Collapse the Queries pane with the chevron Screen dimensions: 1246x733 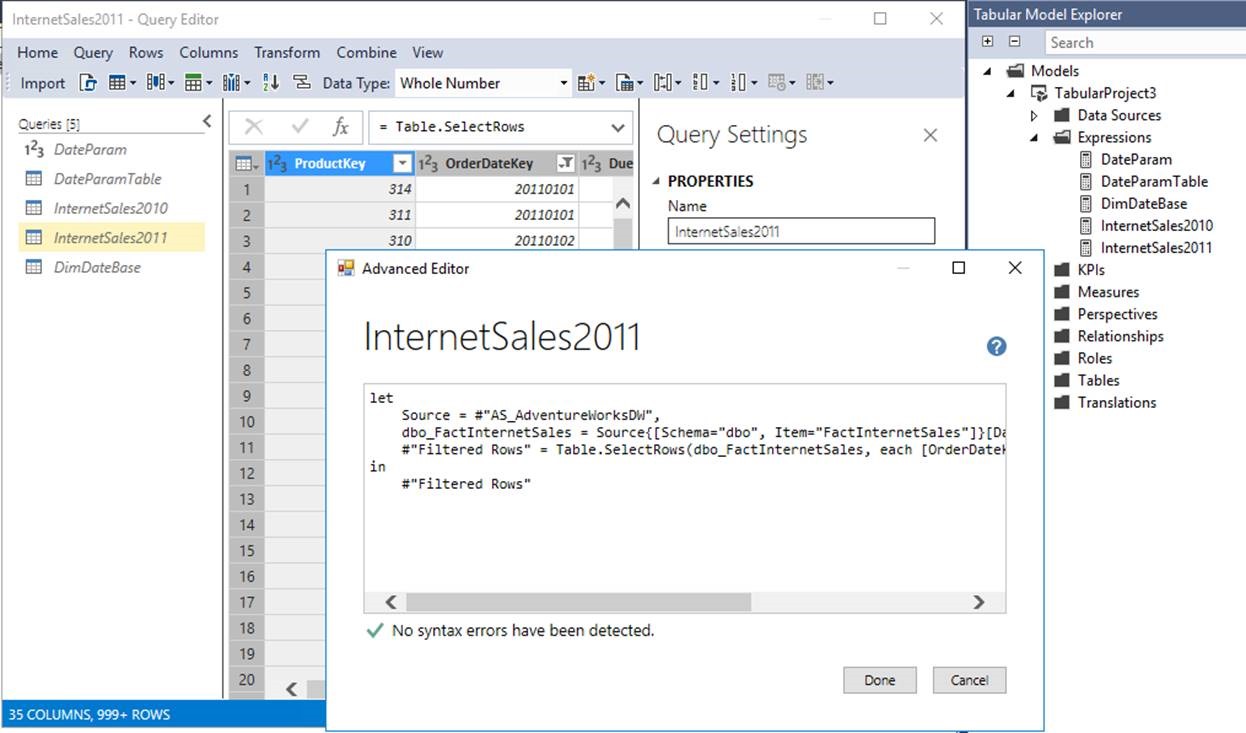[x=207, y=121]
